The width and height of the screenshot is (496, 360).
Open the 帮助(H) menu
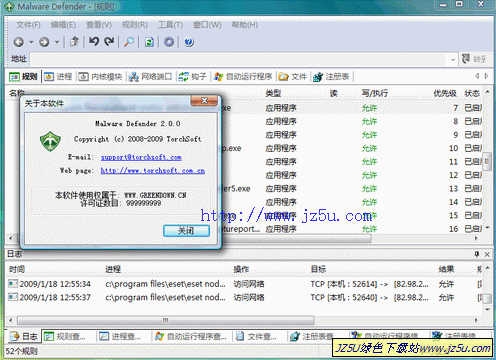[x=245, y=25]
